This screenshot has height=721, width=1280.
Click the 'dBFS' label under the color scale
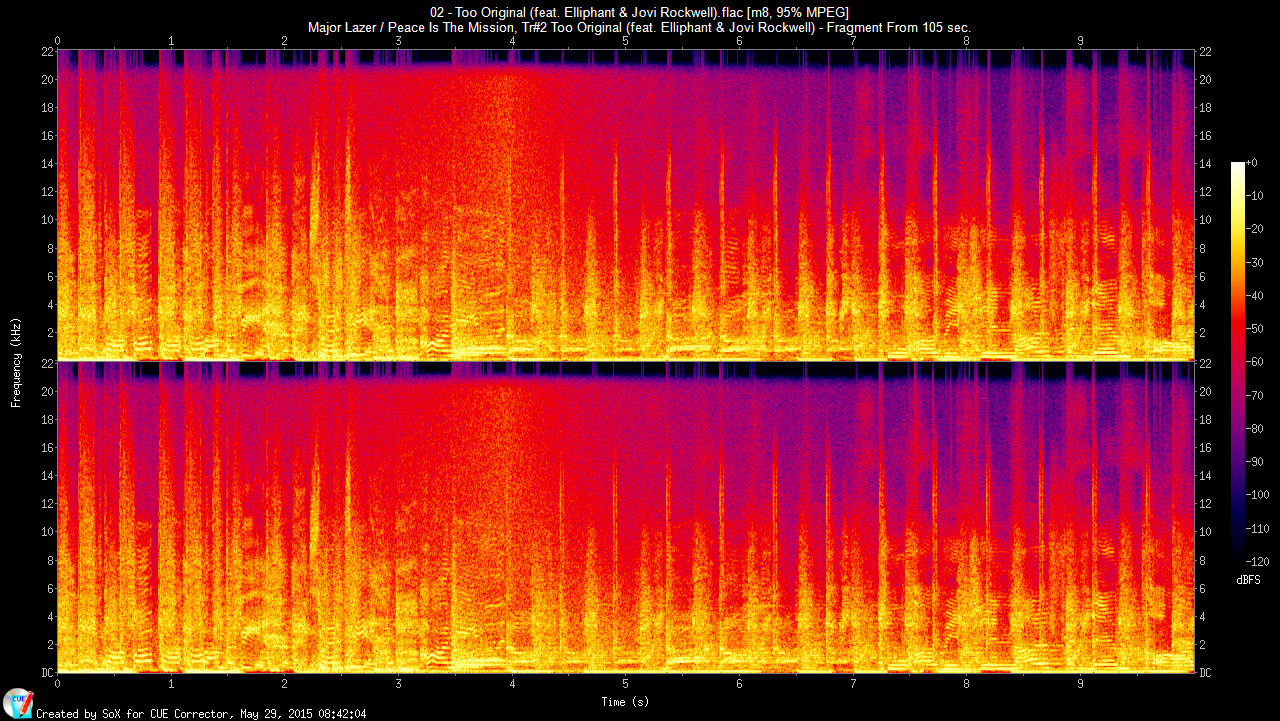[x=1248, y=580]
